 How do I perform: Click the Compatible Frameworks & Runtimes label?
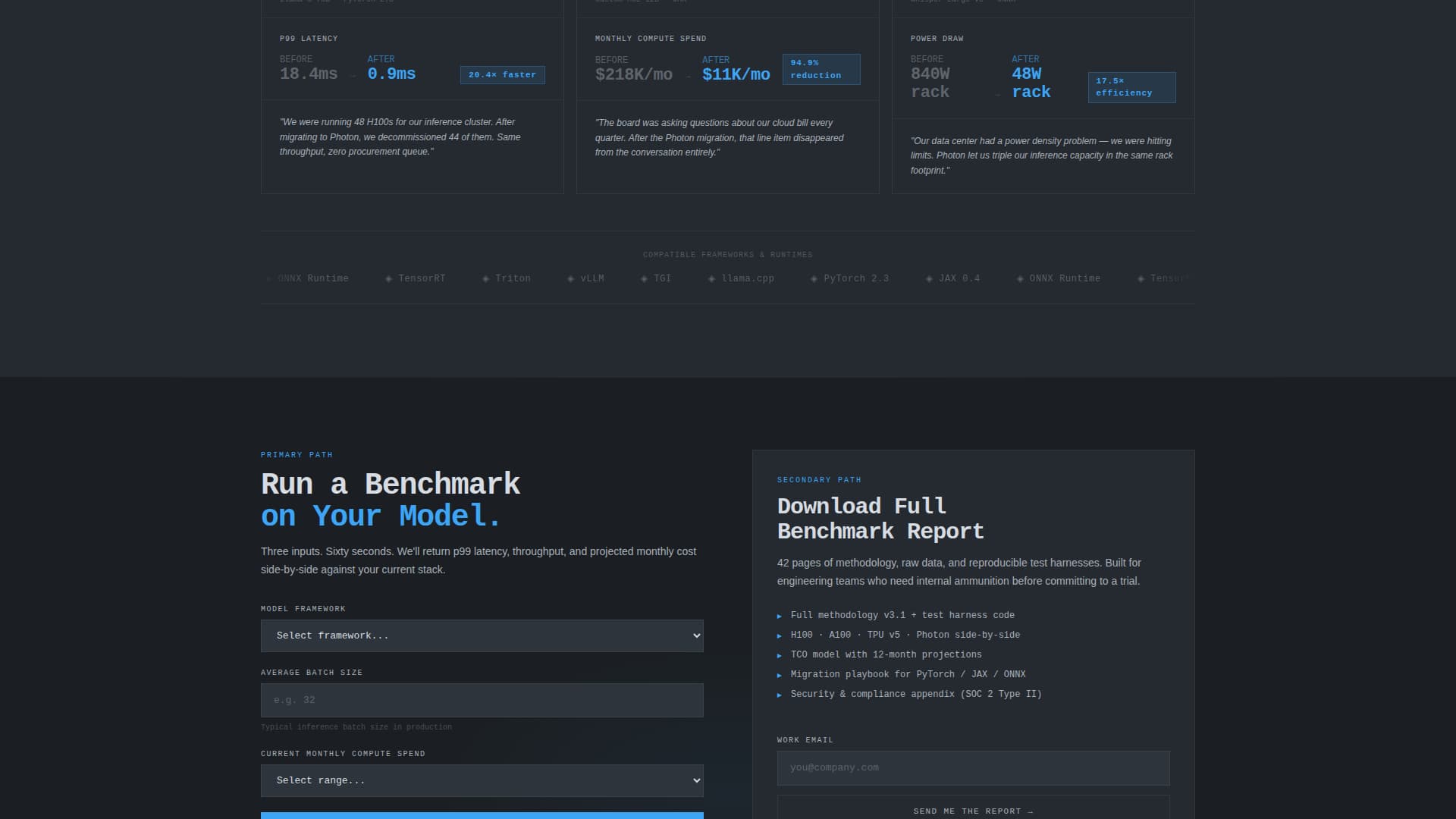click(727, 255)
